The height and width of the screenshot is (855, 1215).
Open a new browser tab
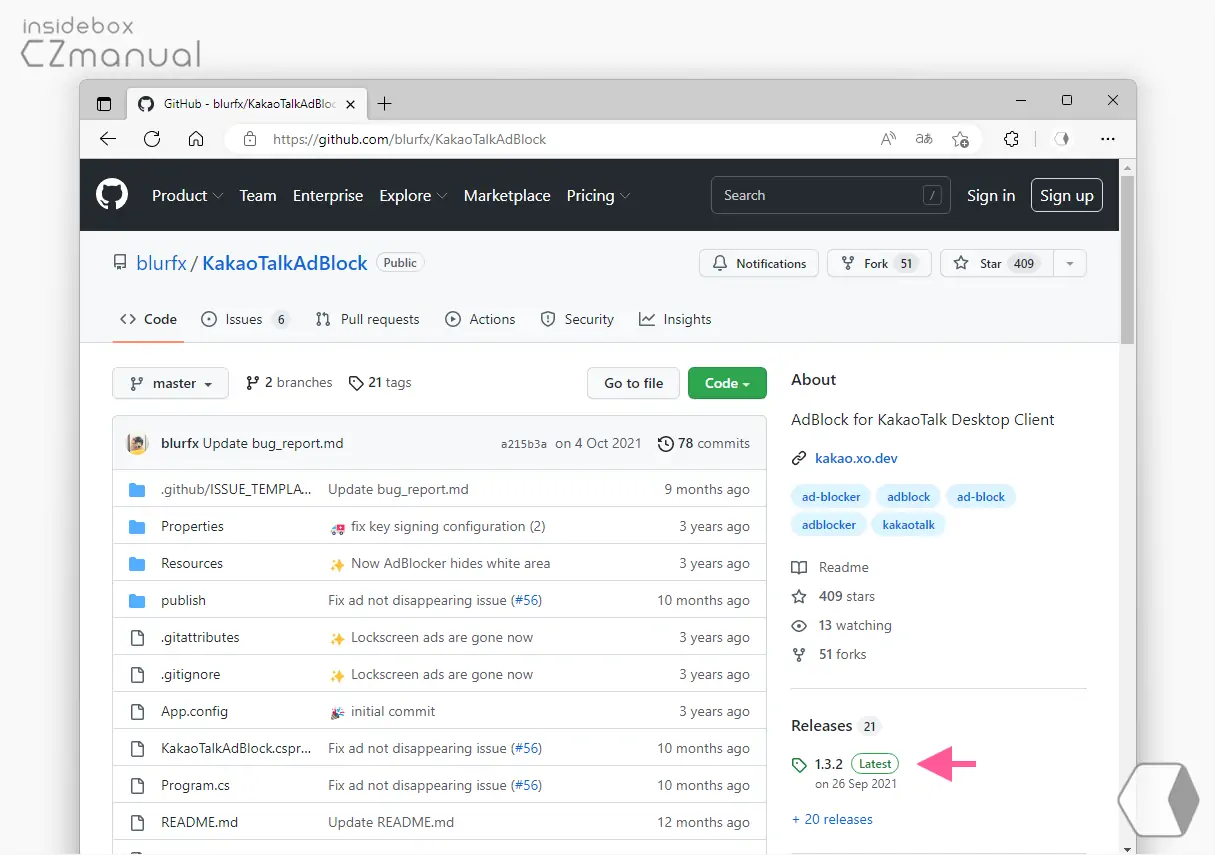tap(384, 104)
